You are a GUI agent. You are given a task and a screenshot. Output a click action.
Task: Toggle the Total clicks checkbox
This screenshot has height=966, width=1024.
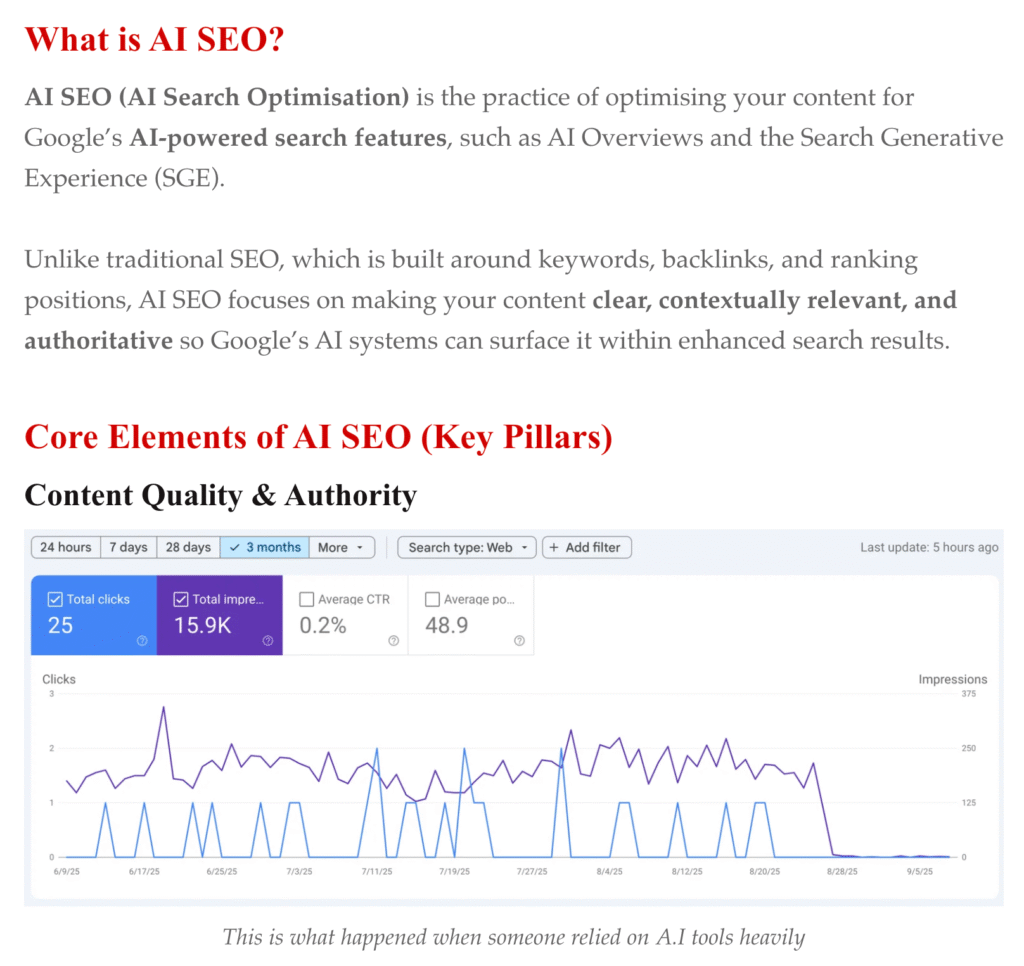pos(56,600)
